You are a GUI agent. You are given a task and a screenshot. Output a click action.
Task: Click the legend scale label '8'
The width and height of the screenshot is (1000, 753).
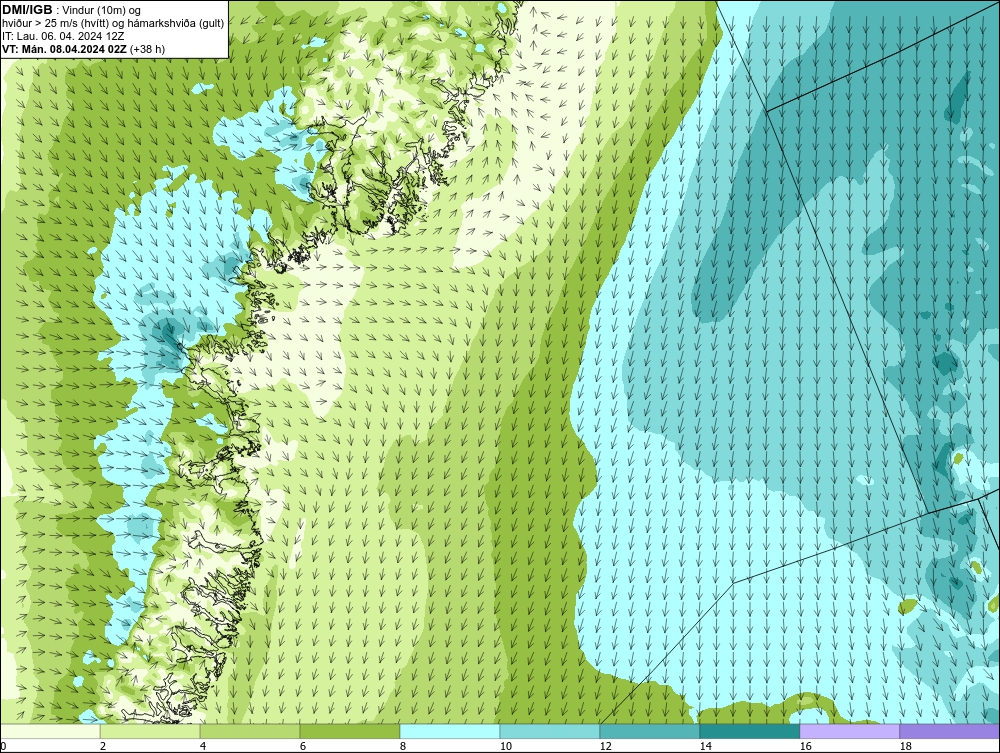[403, 746]
